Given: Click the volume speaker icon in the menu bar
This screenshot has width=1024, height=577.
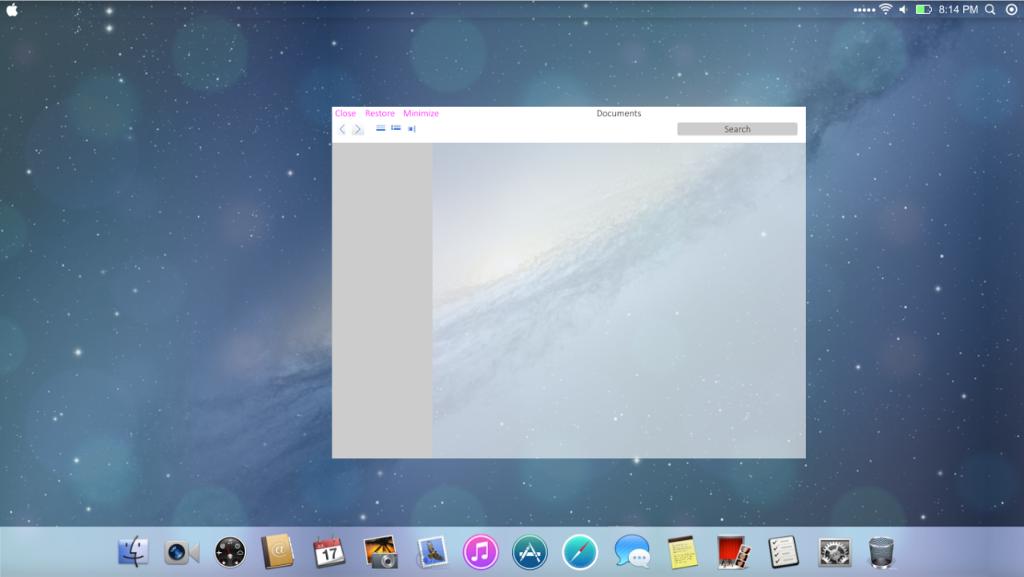Looking at the screenshot, I should tap(904, 10).
